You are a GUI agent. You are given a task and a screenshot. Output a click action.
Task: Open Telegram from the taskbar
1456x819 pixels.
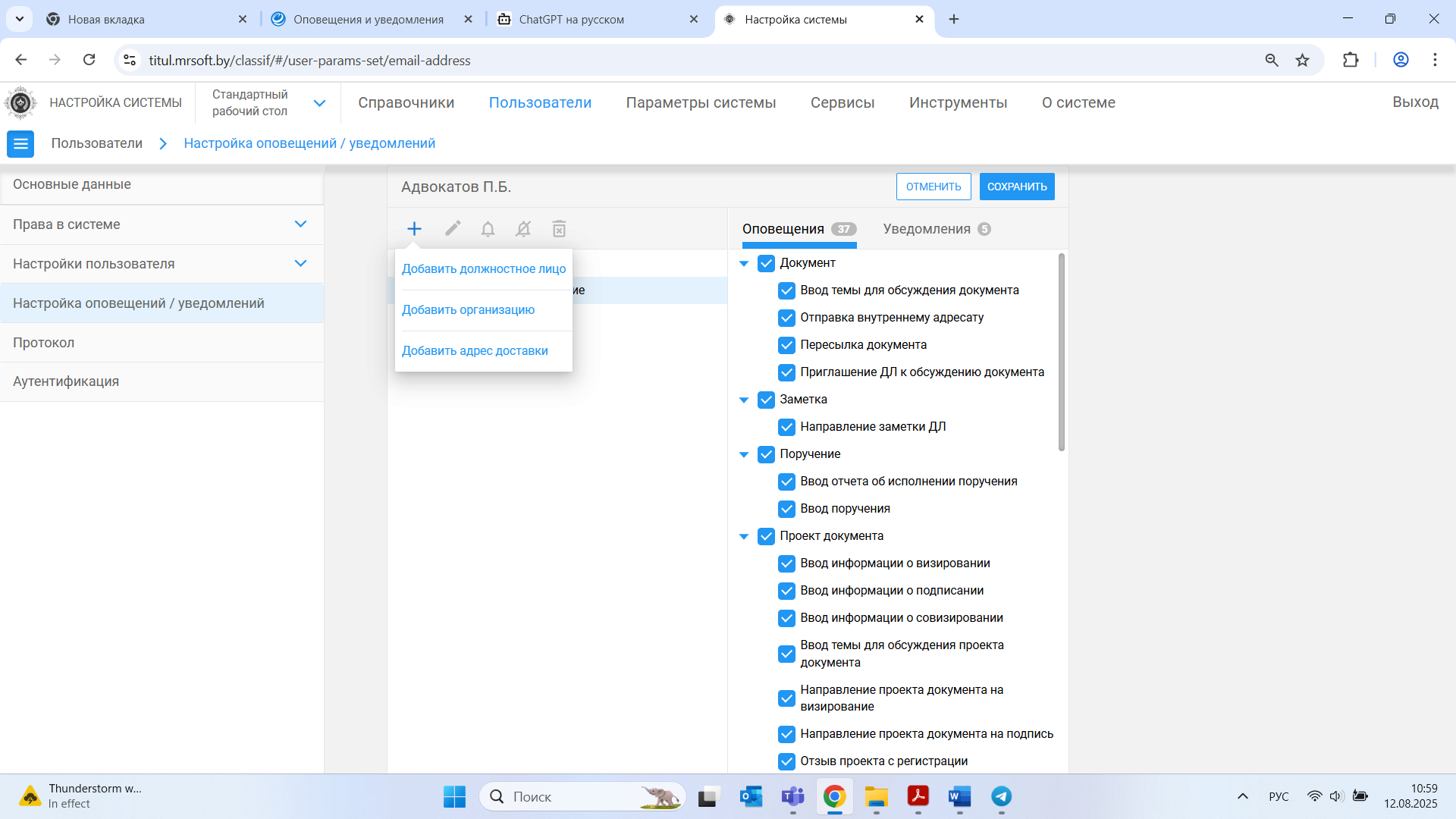1001,796
